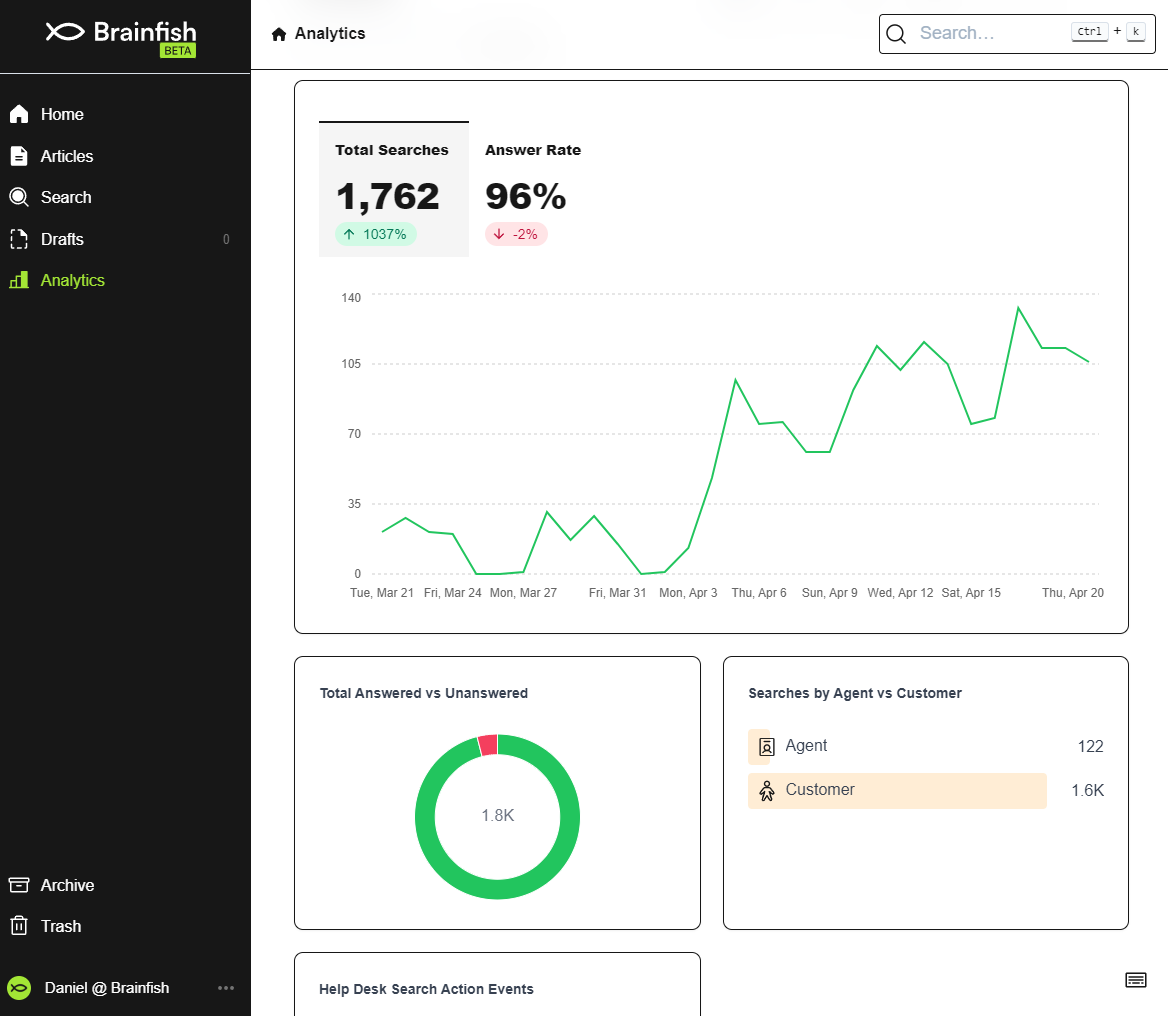
Task: Click the chart peak near Apr 17
Action: click(x=1018, y=308)
